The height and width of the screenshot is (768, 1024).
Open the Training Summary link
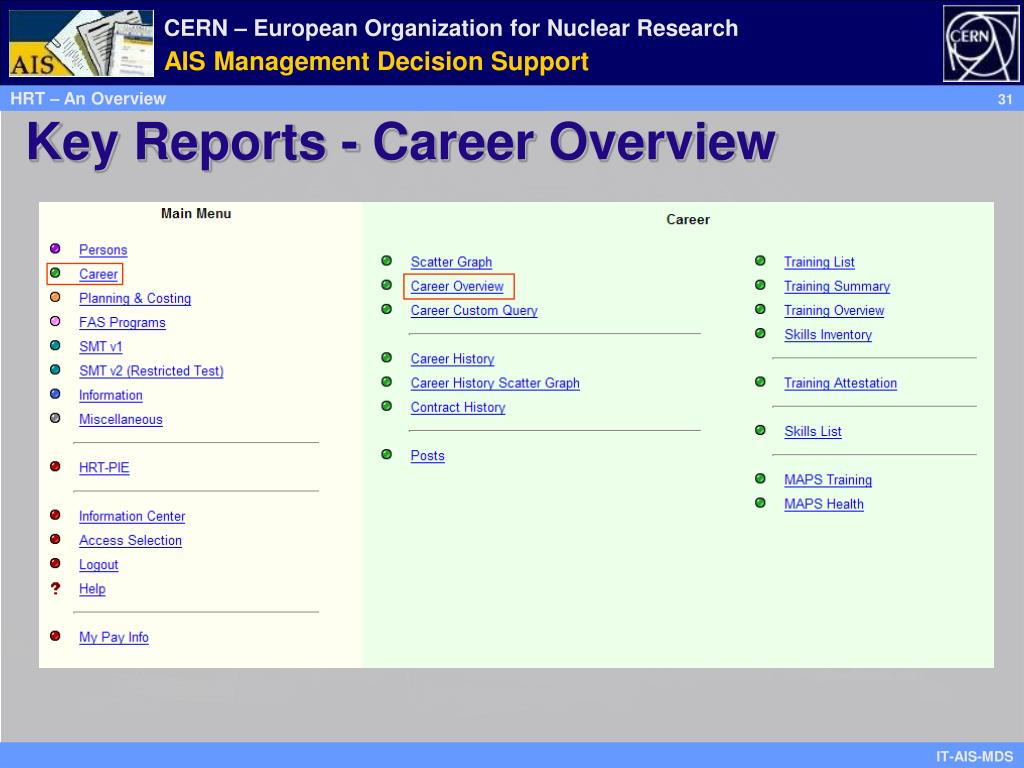click(x=837, y=286)
